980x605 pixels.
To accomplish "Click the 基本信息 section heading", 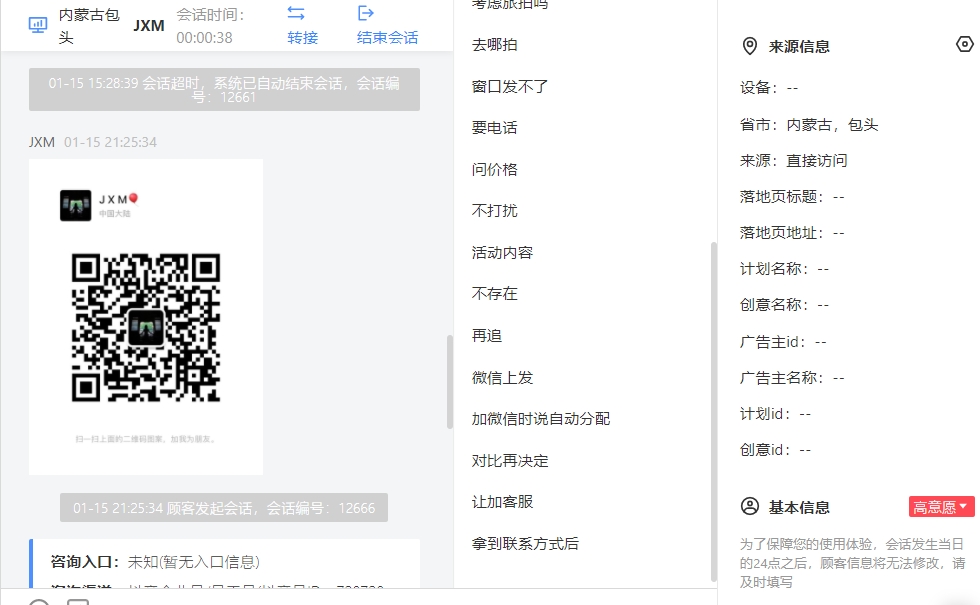I will (x=799, y=507).
